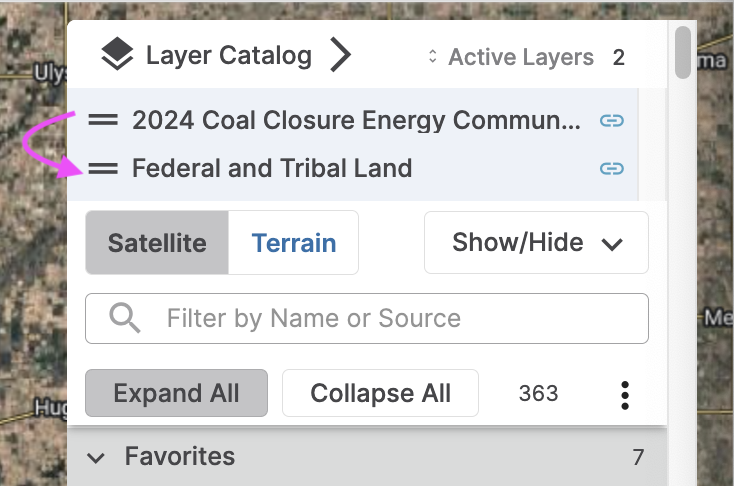
Task: Select the Active Layers label
Action: click(x=521, y=58)
